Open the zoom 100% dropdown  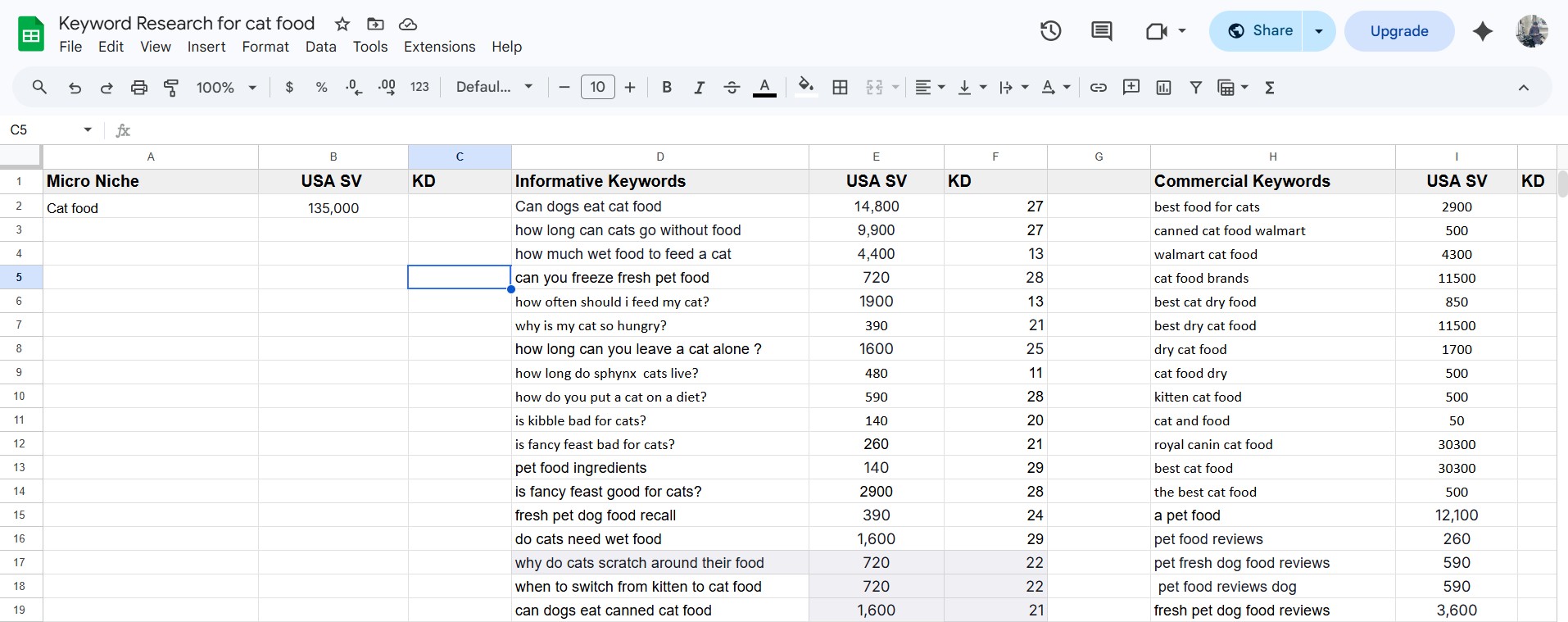(227, 87)
